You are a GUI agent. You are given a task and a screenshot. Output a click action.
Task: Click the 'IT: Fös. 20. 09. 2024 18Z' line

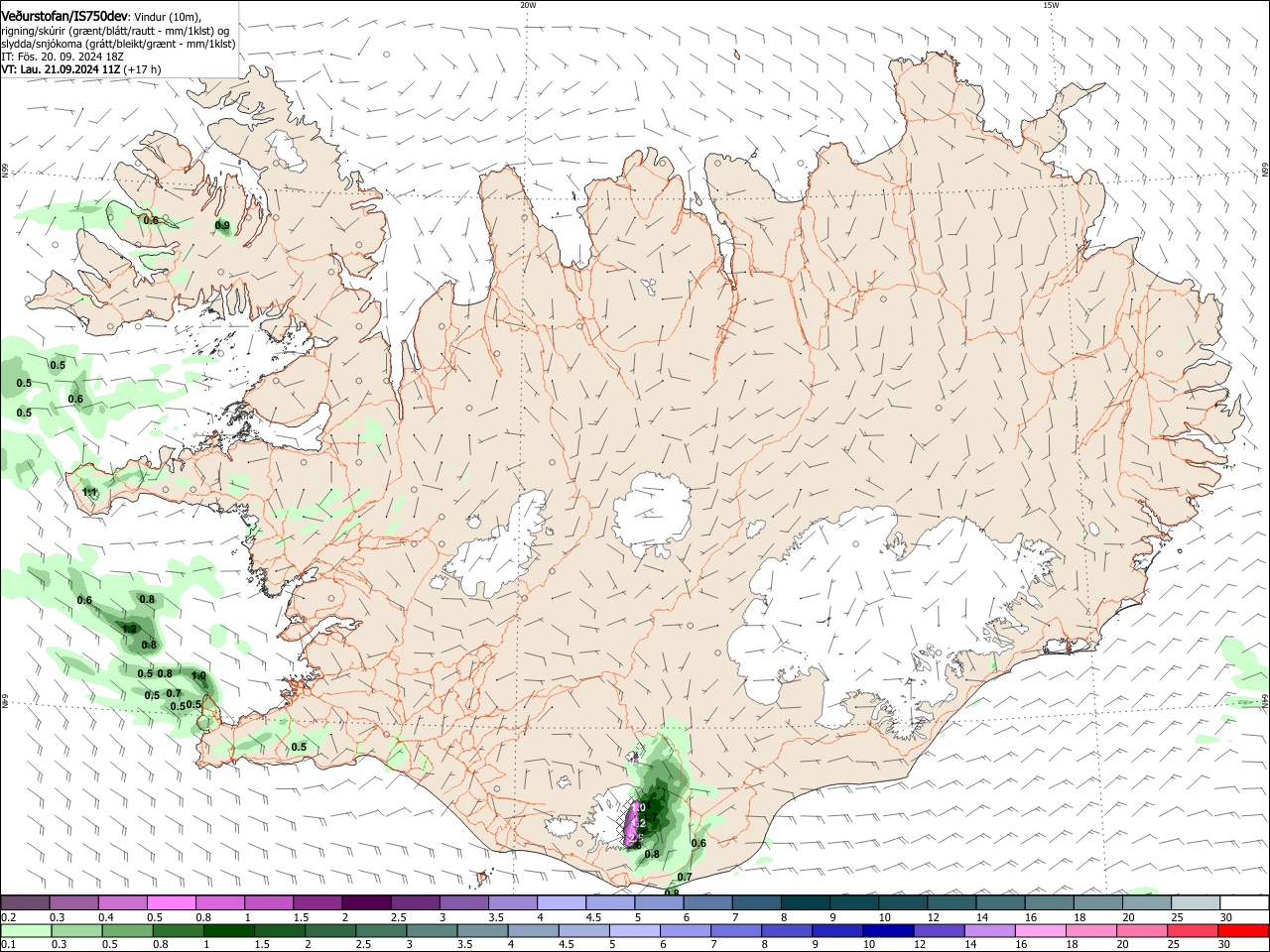[63, 57]
